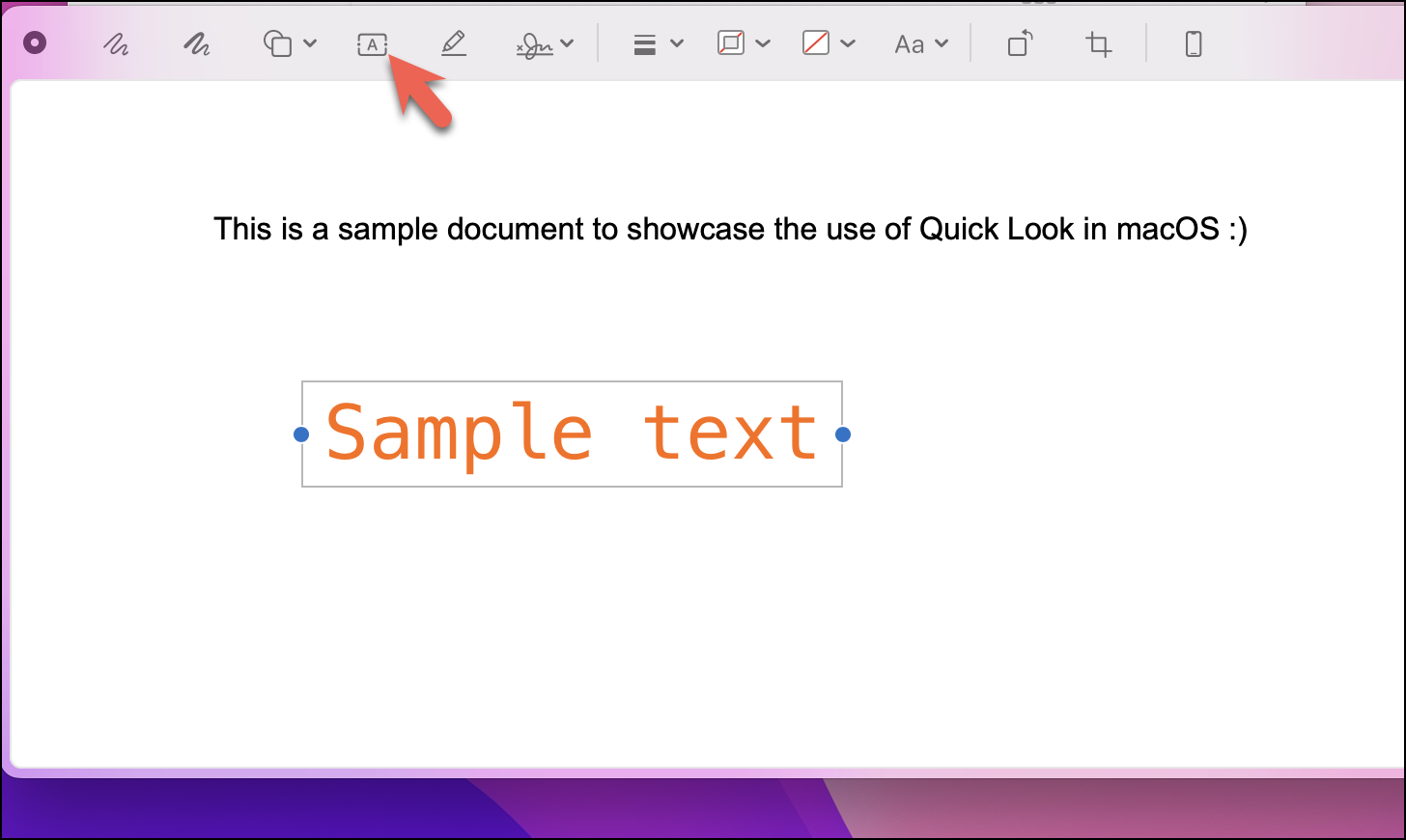This screenshot has height=840, width=1406.
Task: Click the iPhone annotate device icon
Action: 1194,44
